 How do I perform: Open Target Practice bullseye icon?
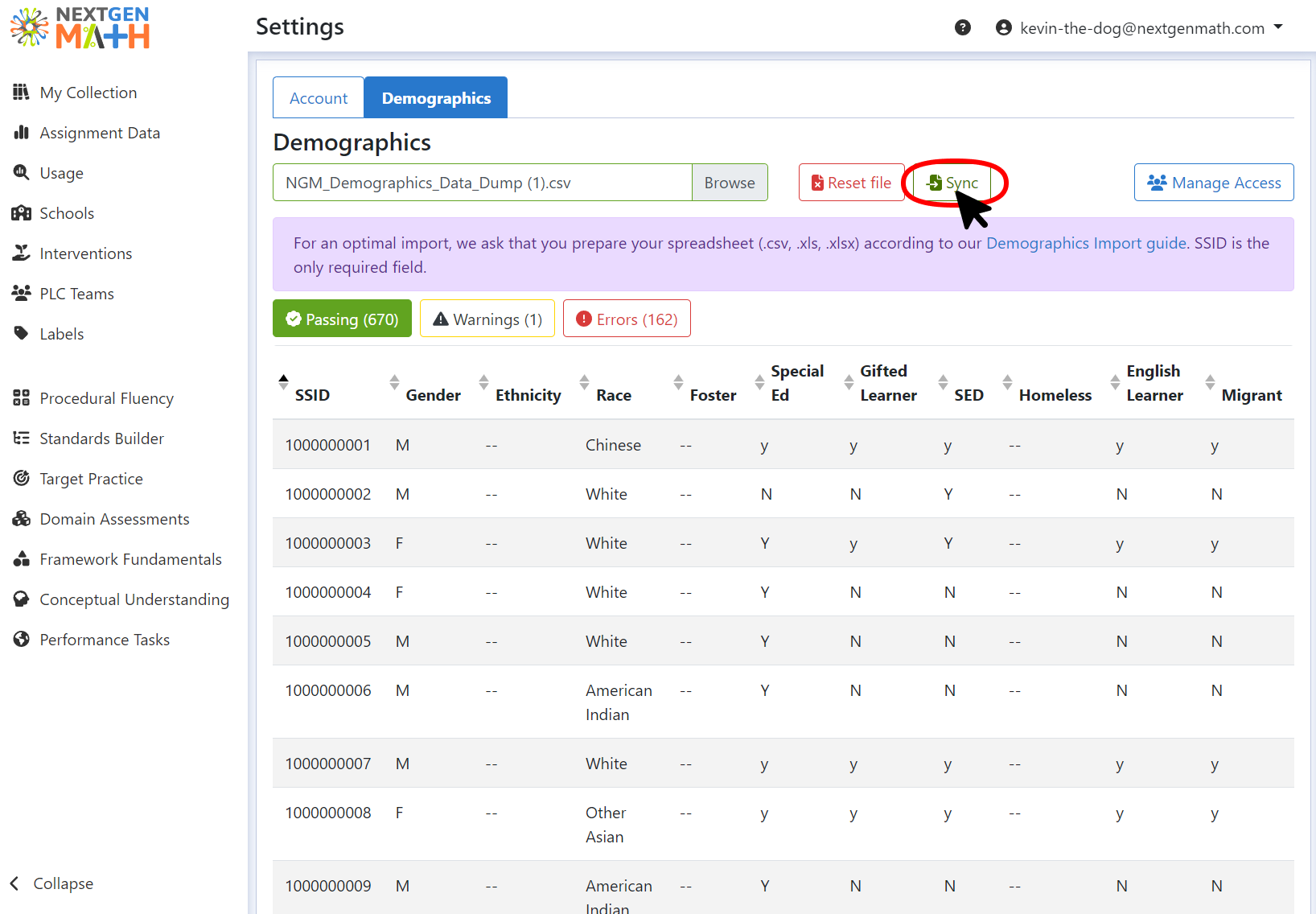(x=22, y=479)
